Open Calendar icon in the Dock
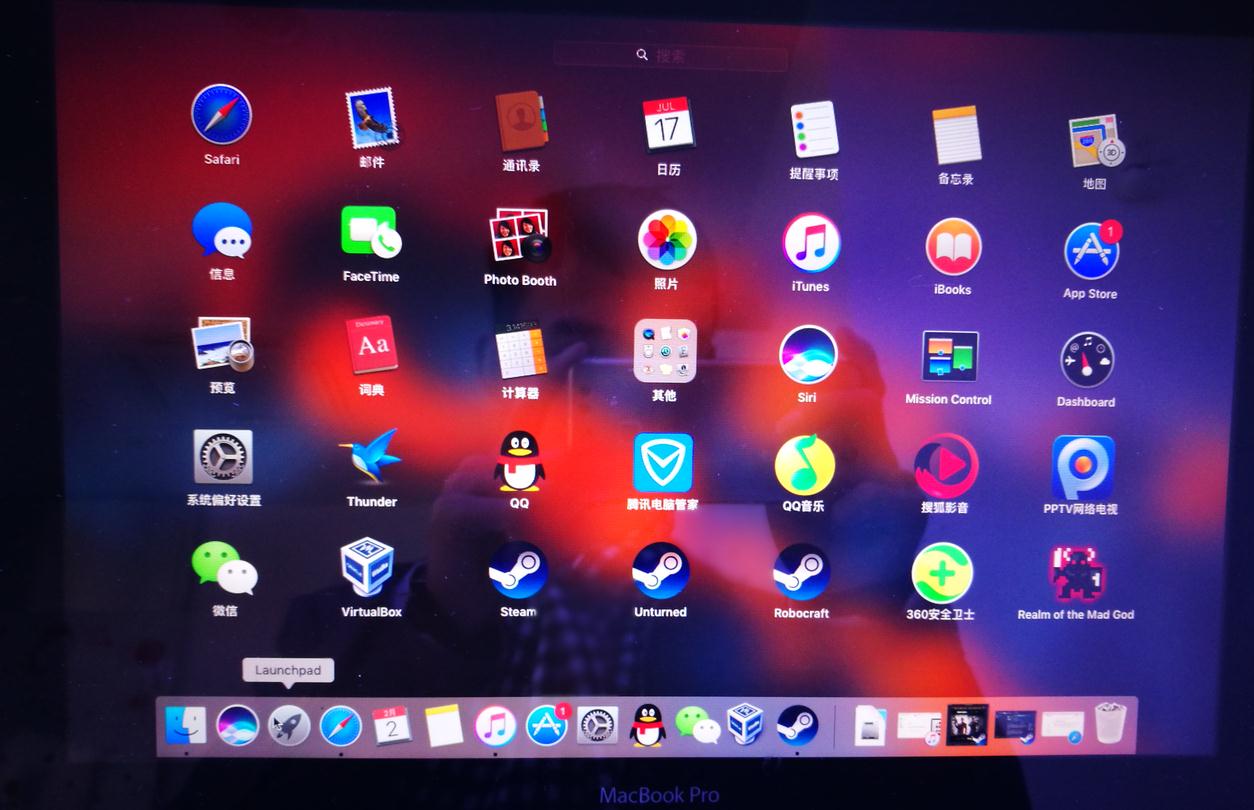 click(x=392, y=726)
